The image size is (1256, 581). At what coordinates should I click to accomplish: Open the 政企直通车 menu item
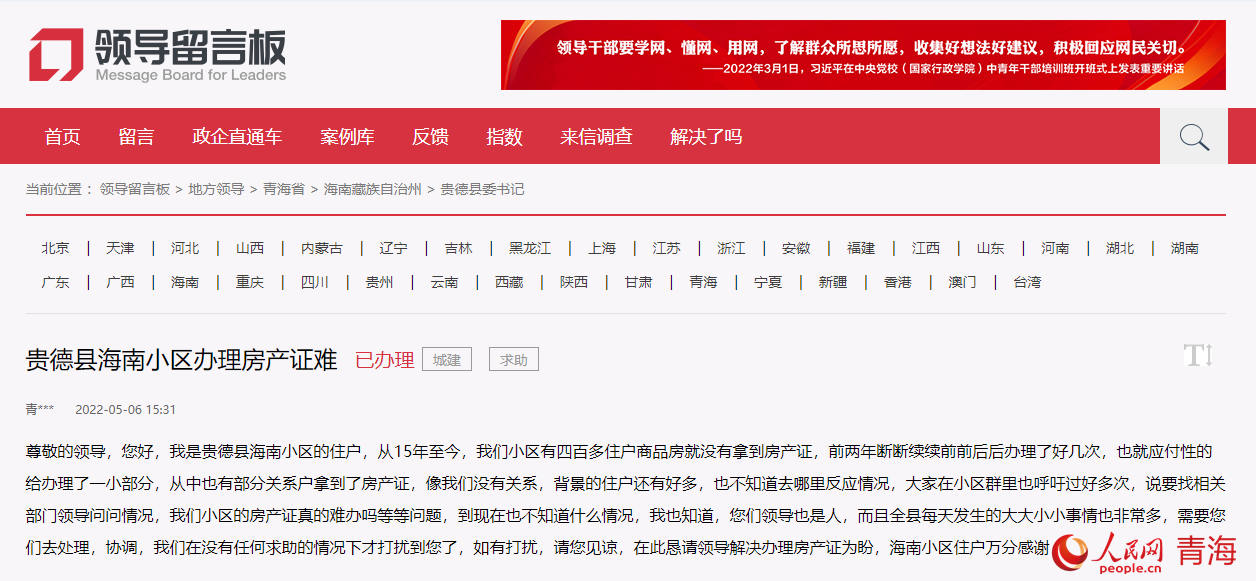tap(237, 137)
